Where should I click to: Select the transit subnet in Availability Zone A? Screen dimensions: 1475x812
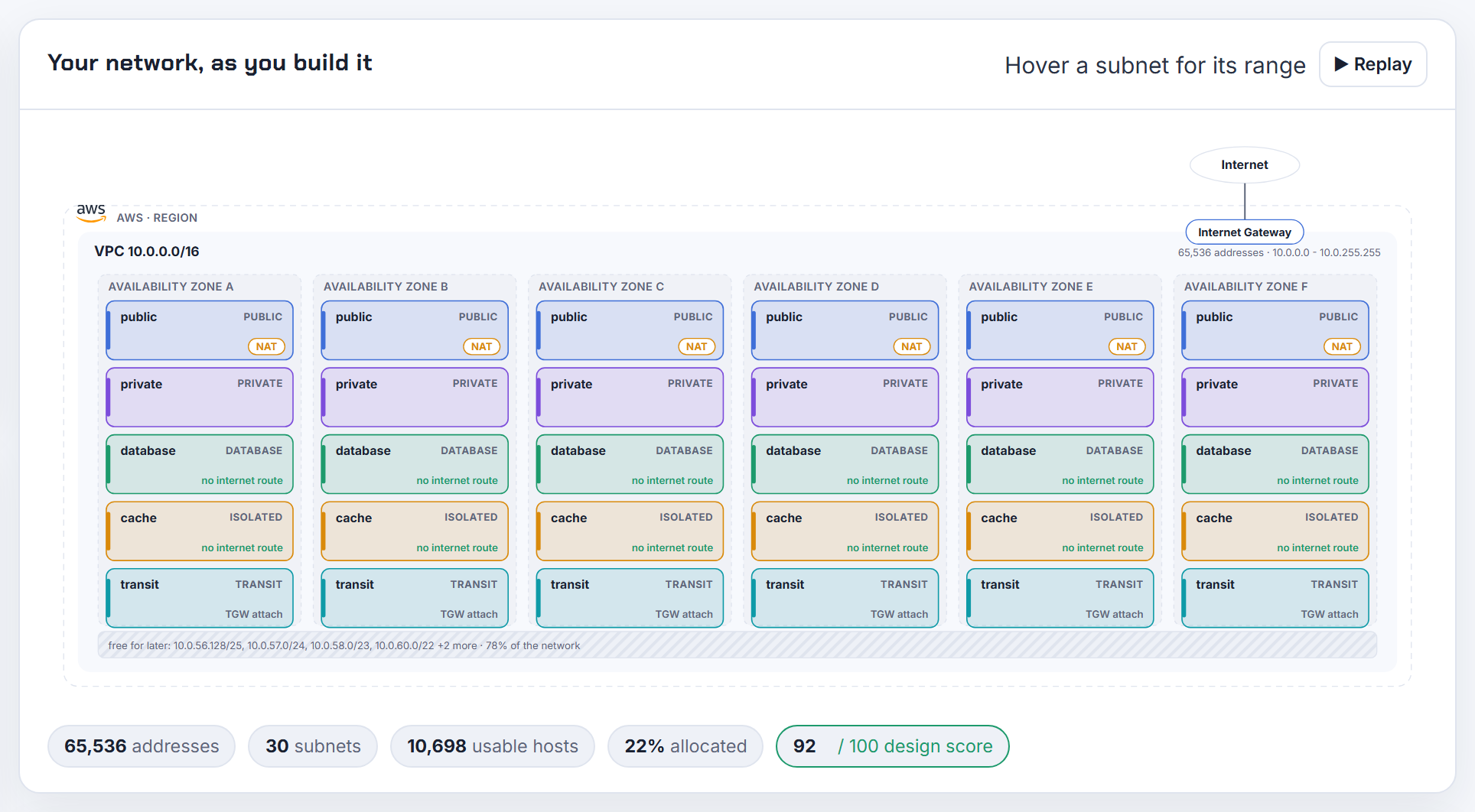click(x=200, y=598)
